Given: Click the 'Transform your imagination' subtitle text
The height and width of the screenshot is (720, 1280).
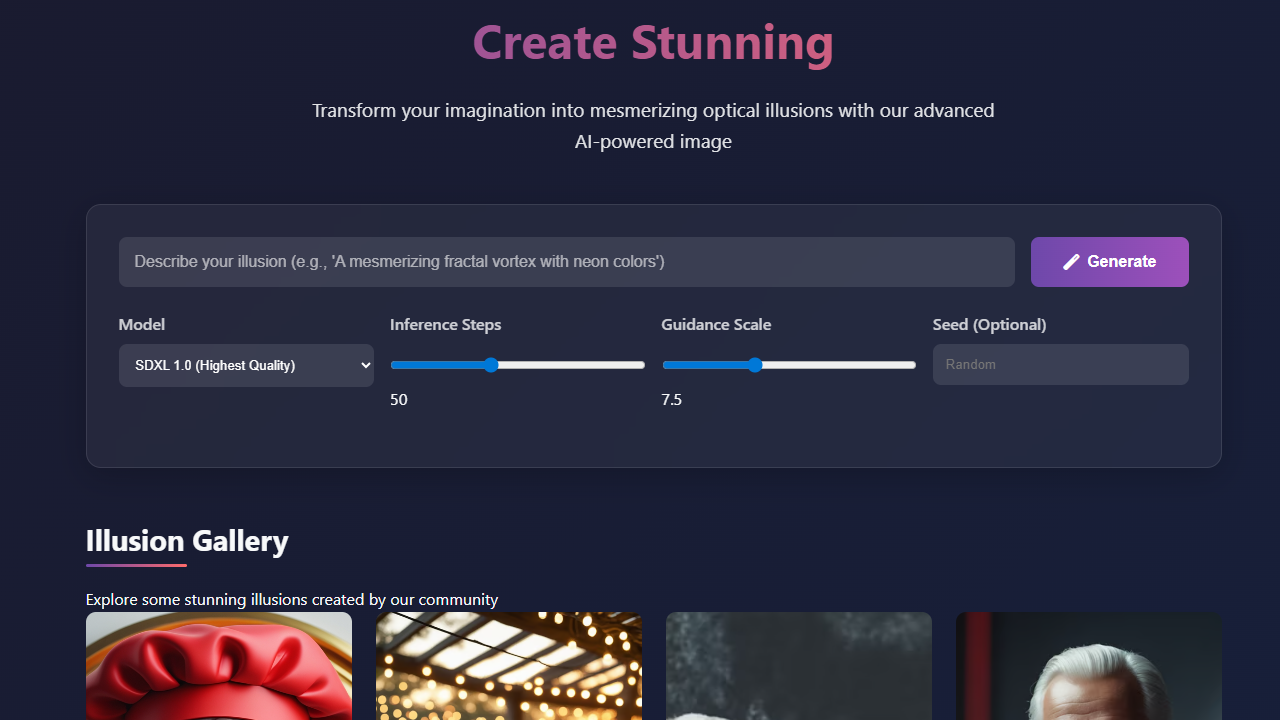Looking at the screenshot, I should [653, 126].
